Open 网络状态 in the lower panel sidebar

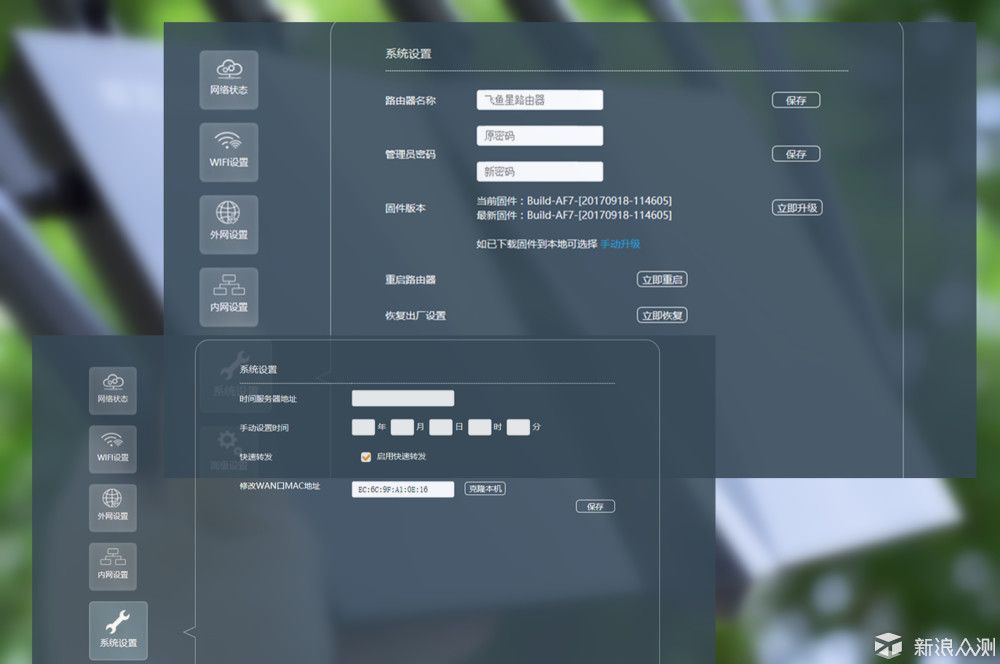[x=113, y=390]
